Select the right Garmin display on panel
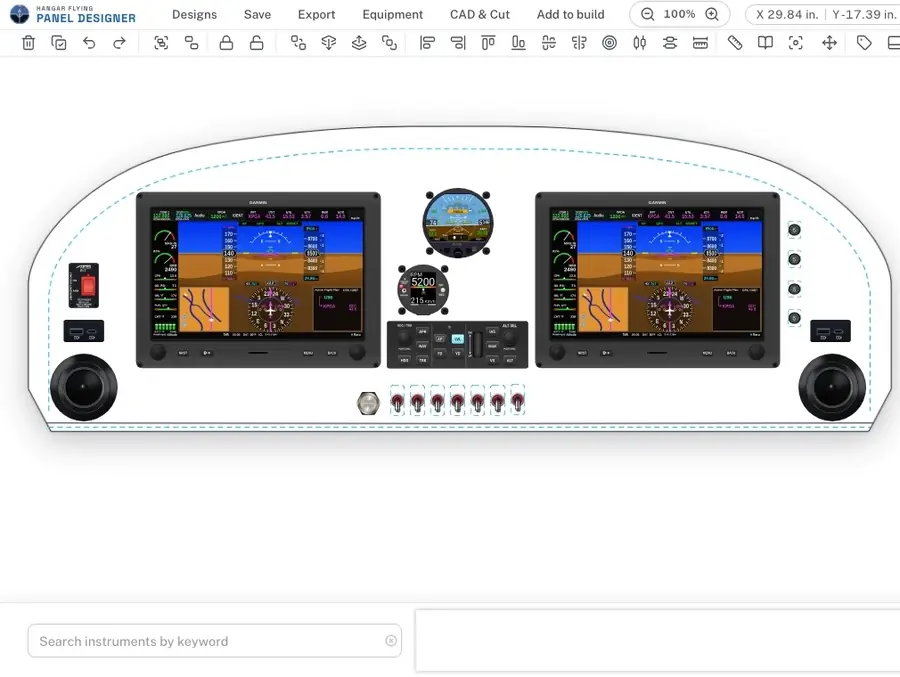 (x=657, y=280)
